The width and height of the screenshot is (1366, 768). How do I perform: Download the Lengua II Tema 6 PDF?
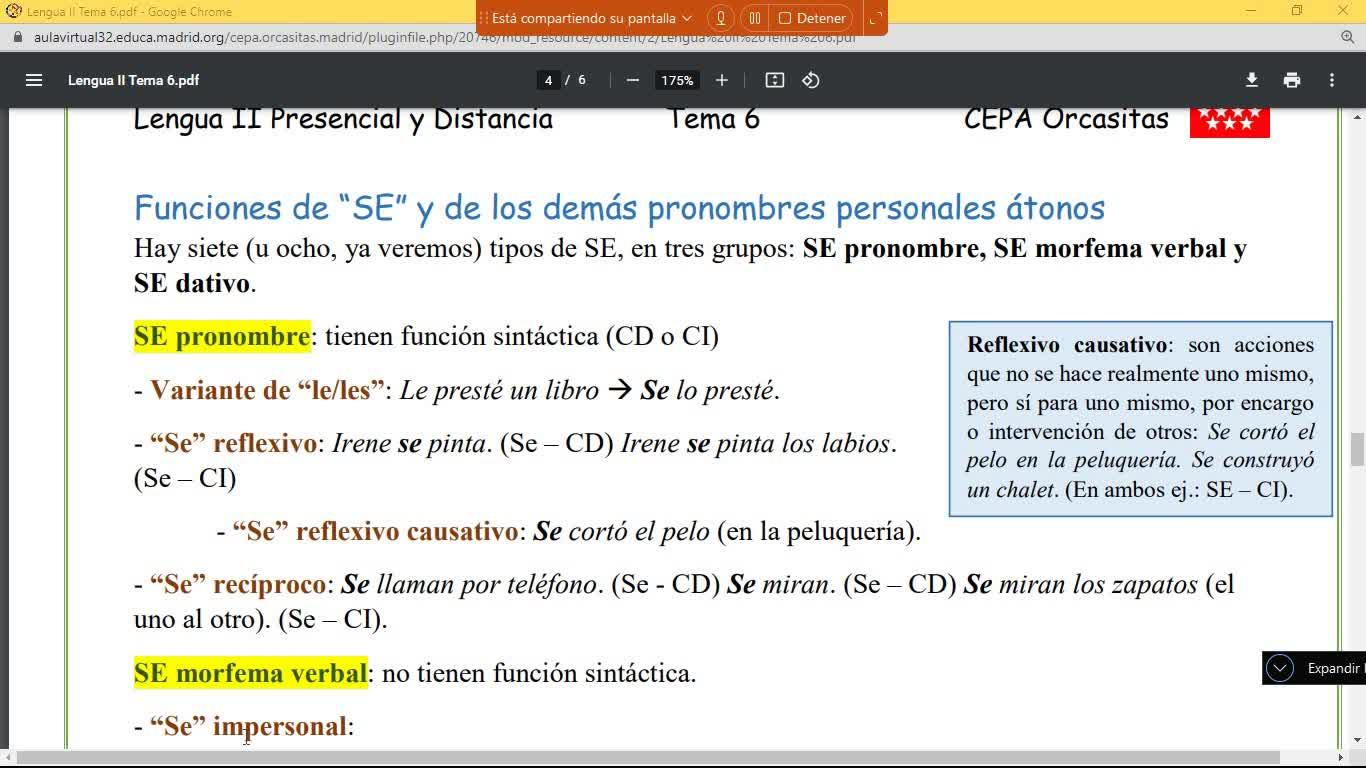point(1251,80)
